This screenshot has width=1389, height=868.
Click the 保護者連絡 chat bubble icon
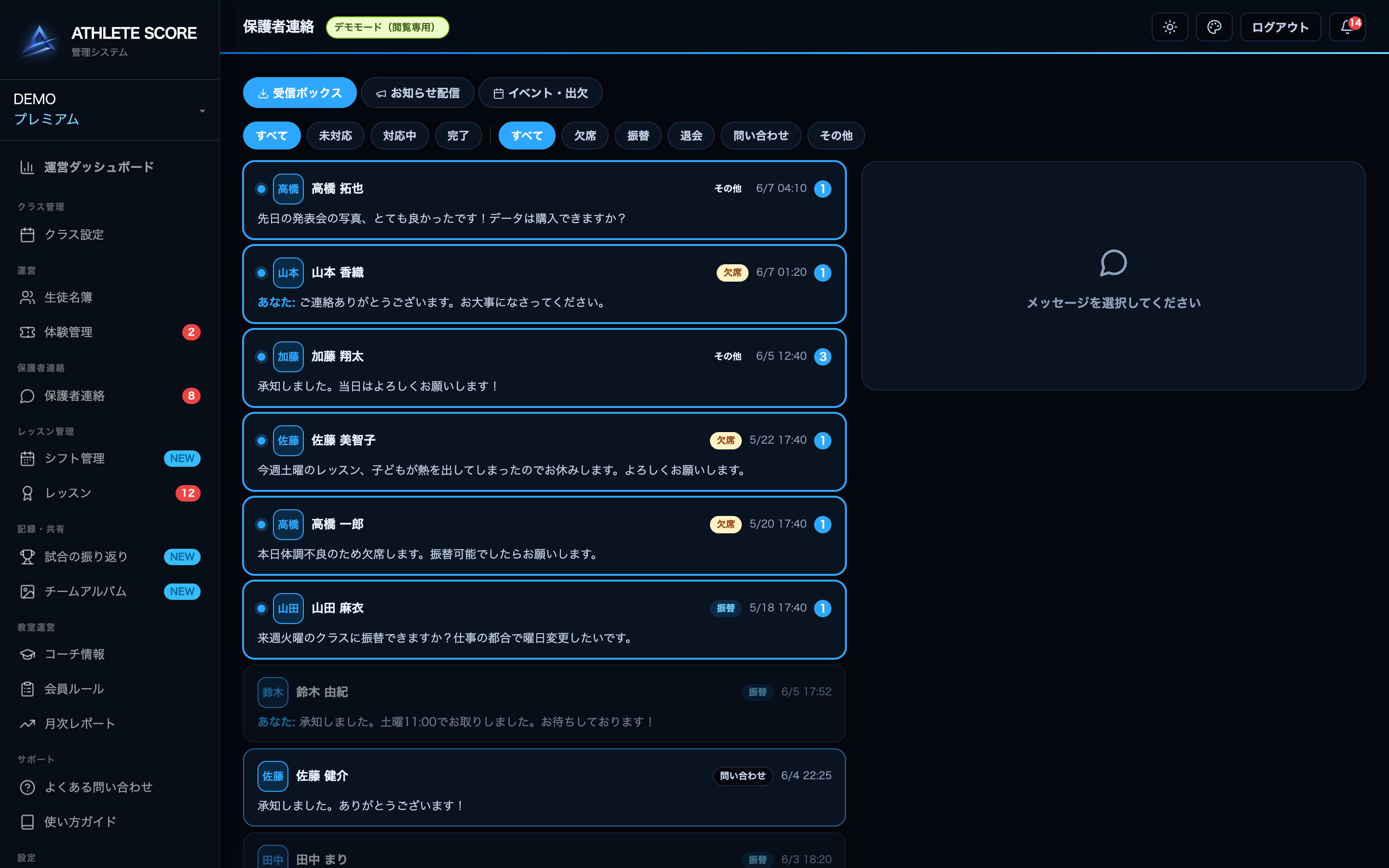click(27, 396)
